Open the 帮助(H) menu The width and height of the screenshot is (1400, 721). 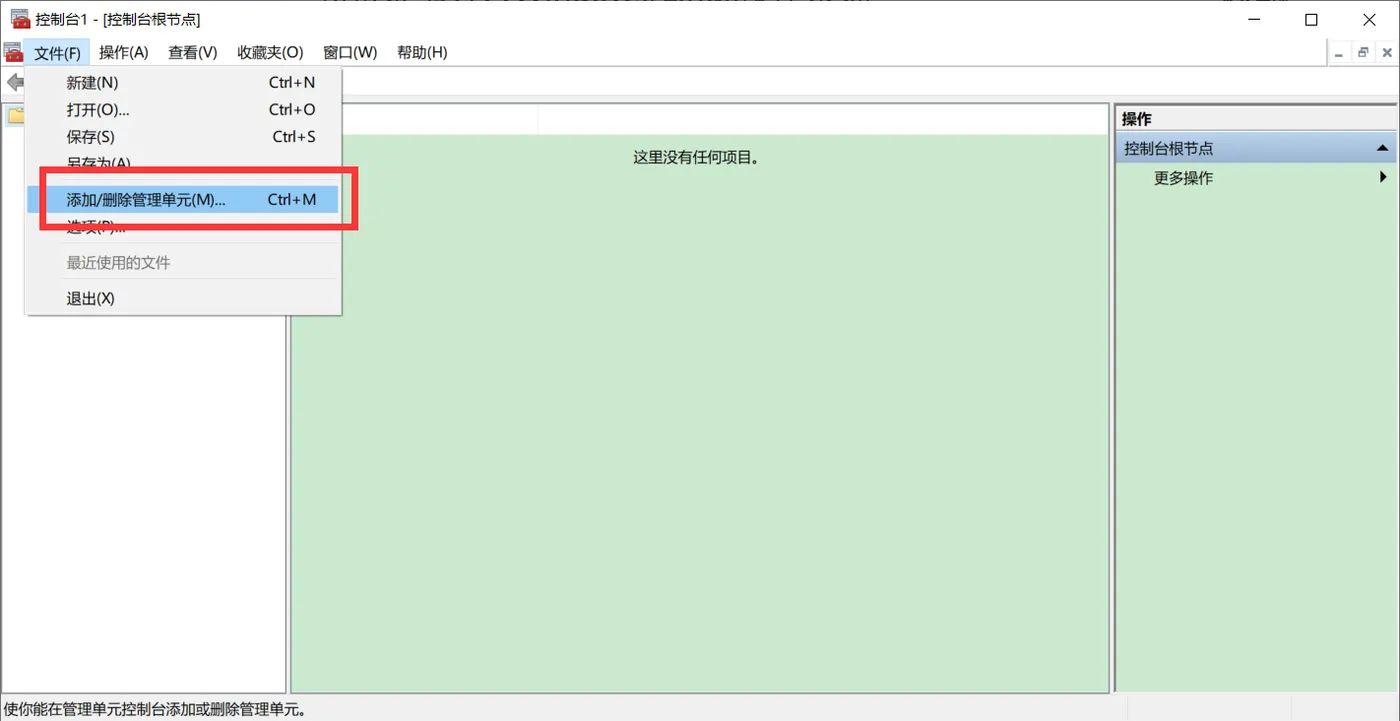click(422, 53)
